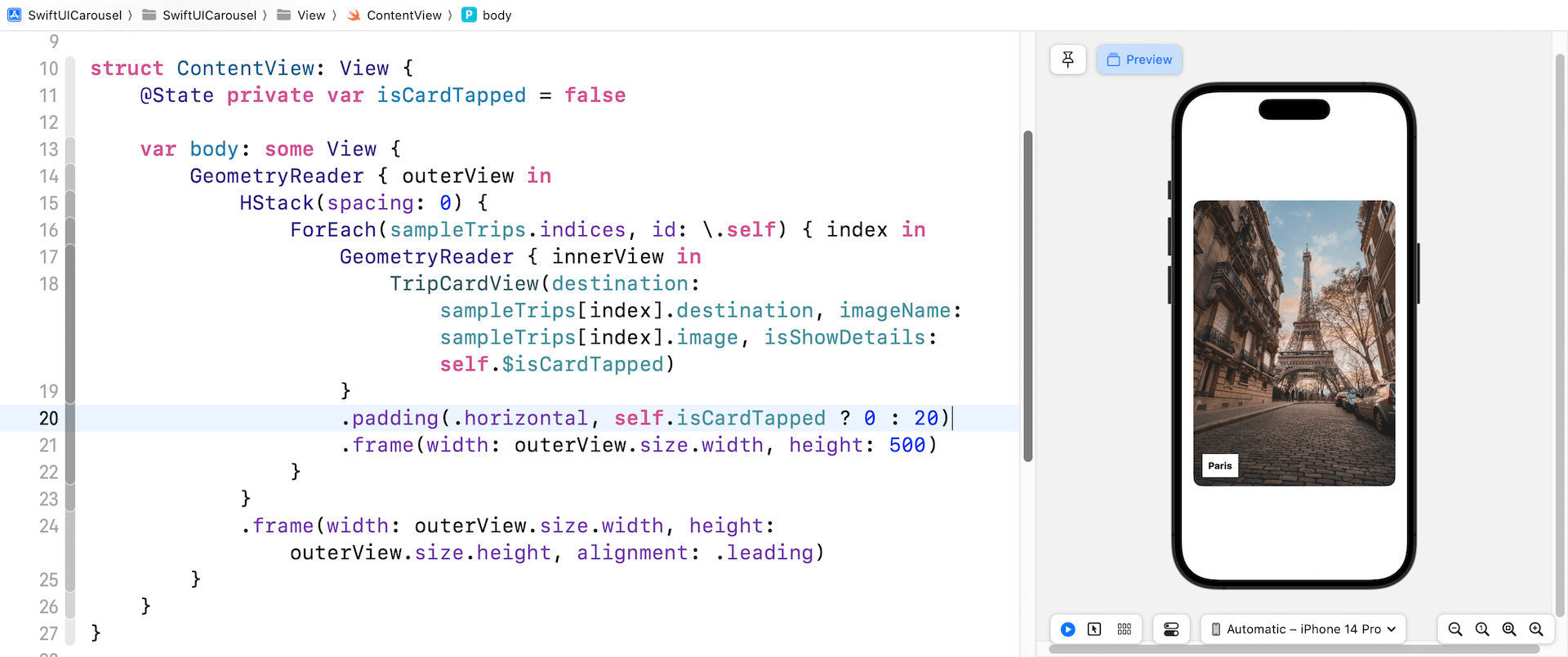Switch to selectable preview mode
Screen dimensions: 1568x657
click(1094, 629)
